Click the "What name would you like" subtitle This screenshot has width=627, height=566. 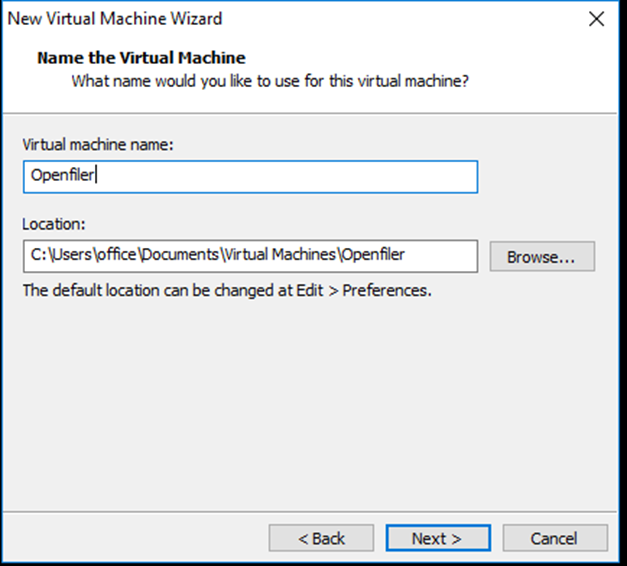coord(270,81)
